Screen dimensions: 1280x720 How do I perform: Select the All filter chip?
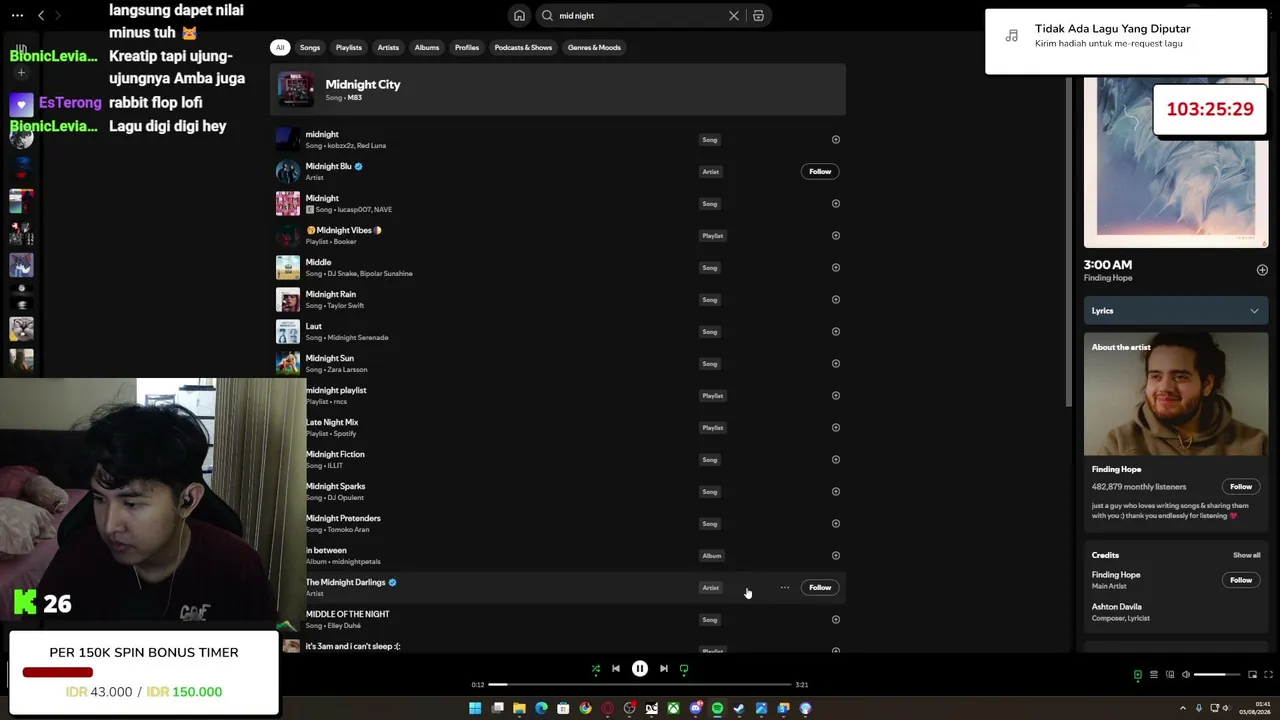tap(280, 47)
